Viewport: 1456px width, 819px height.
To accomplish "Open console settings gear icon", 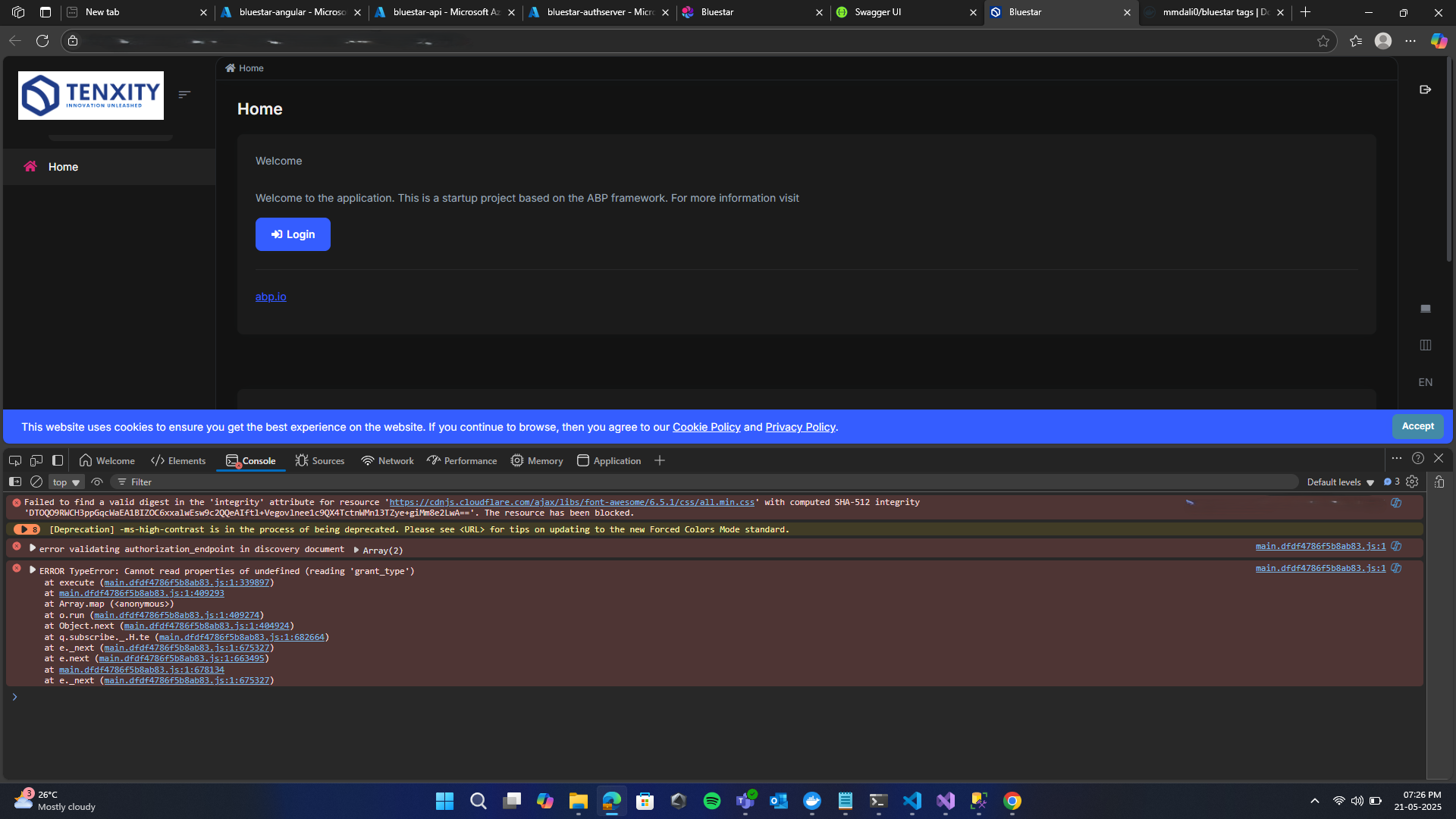I will coord(1412,482).
